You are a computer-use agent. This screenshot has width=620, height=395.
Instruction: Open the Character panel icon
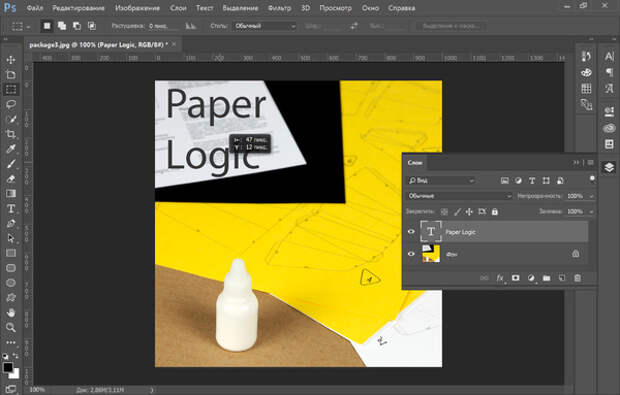[609, 56]
